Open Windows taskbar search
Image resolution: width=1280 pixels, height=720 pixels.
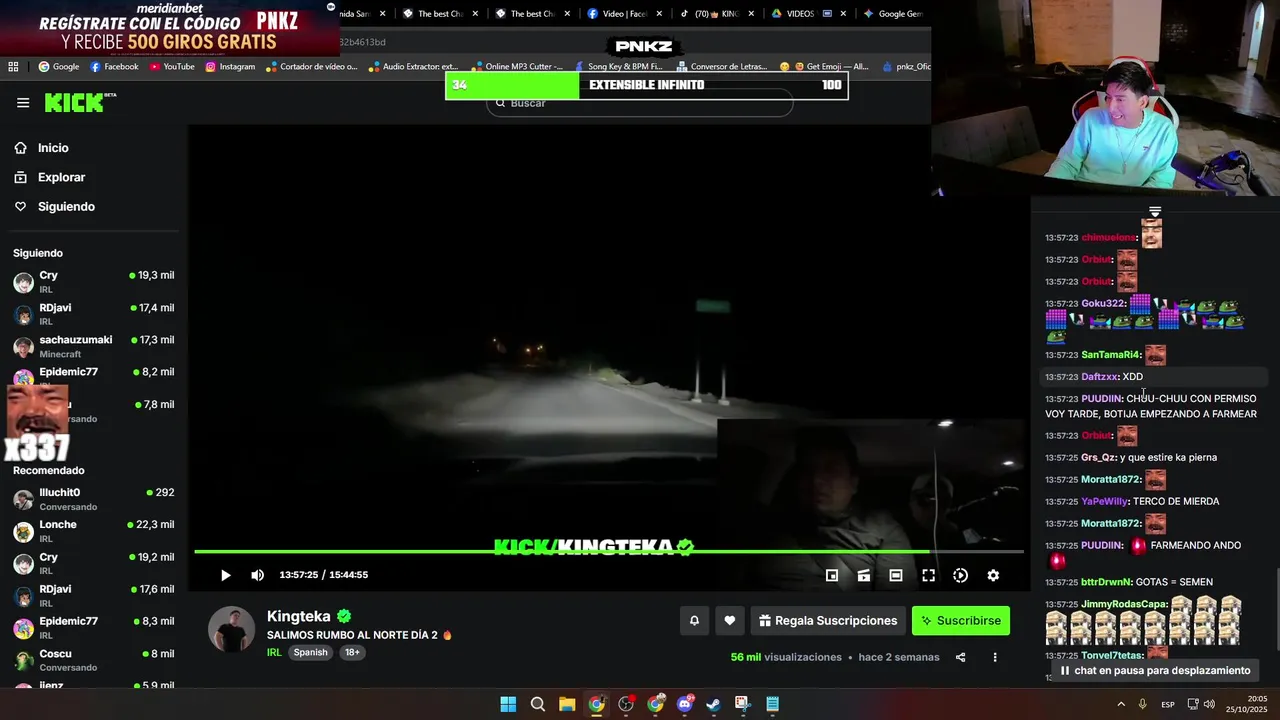click(538, 704)
